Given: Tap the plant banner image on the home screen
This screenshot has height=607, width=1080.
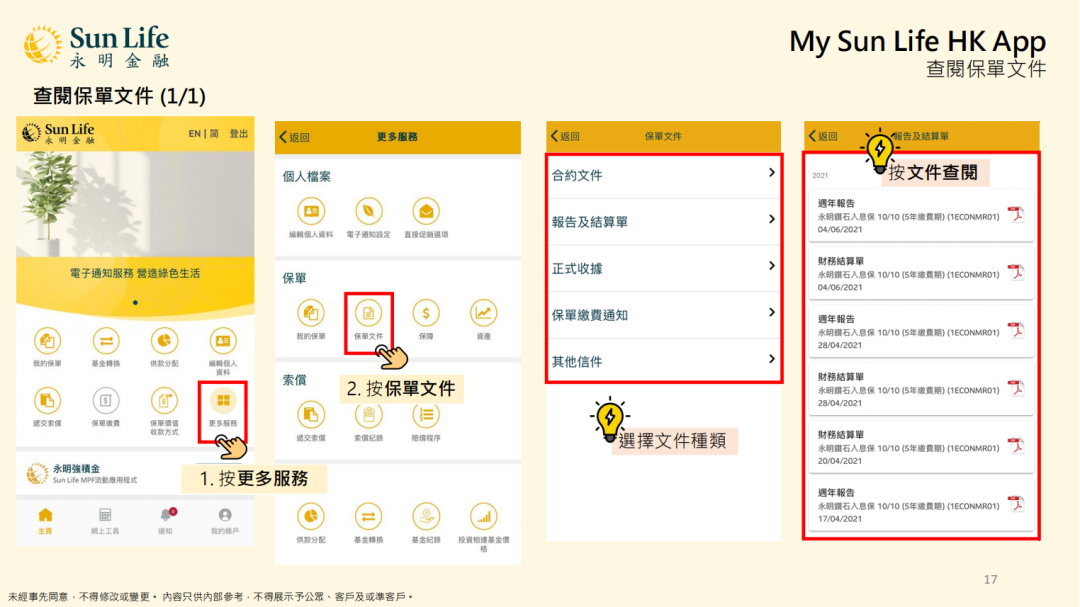Looking at the screenshot, I should click(135, 204).
